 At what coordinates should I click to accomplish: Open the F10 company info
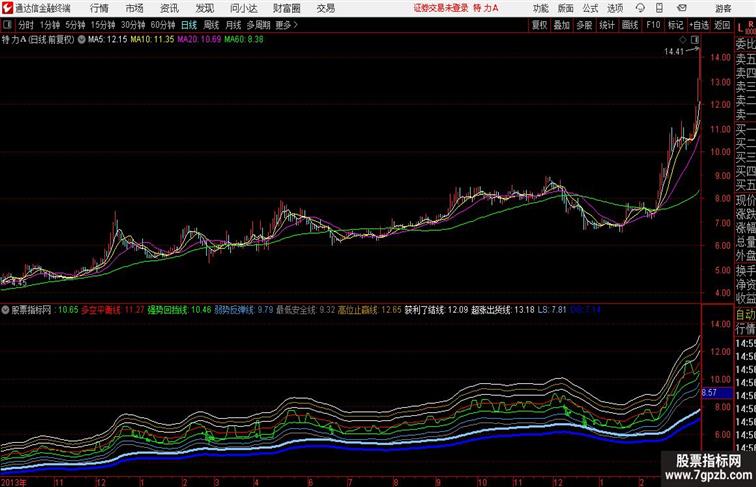pos(653,25)
